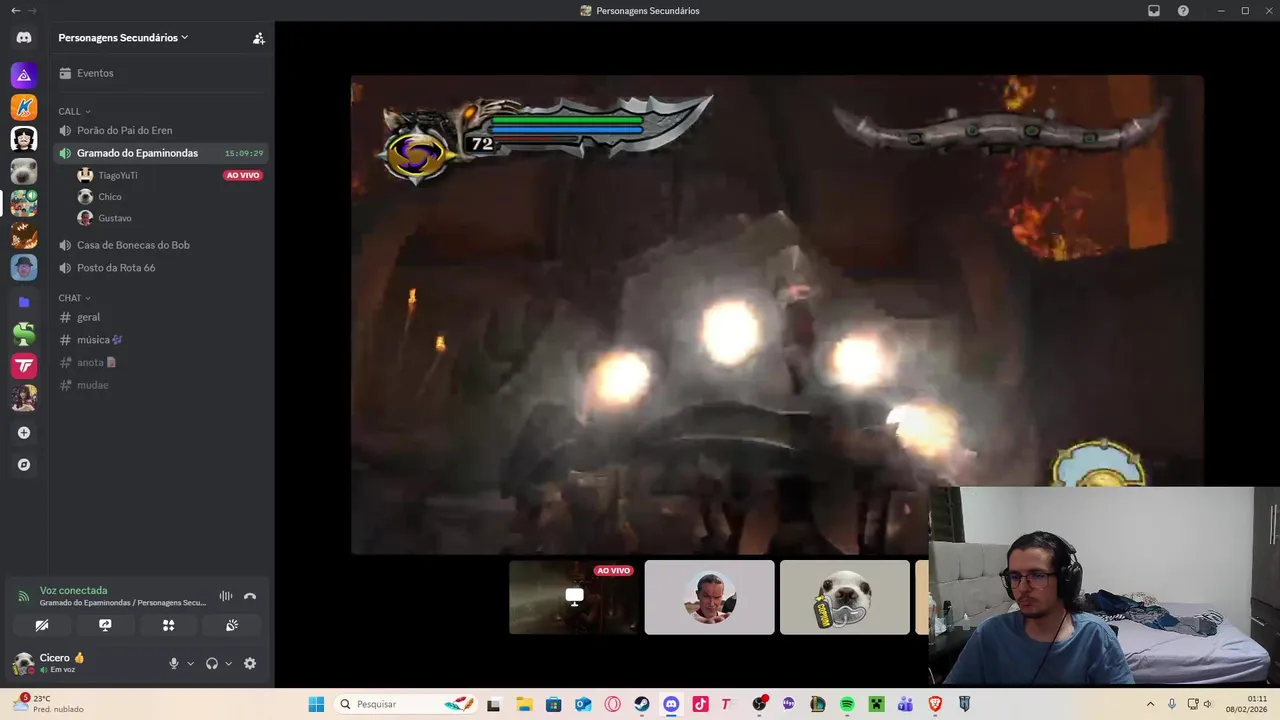
Task: Open Discord help question mark icon
Action: click(1183, 11)
